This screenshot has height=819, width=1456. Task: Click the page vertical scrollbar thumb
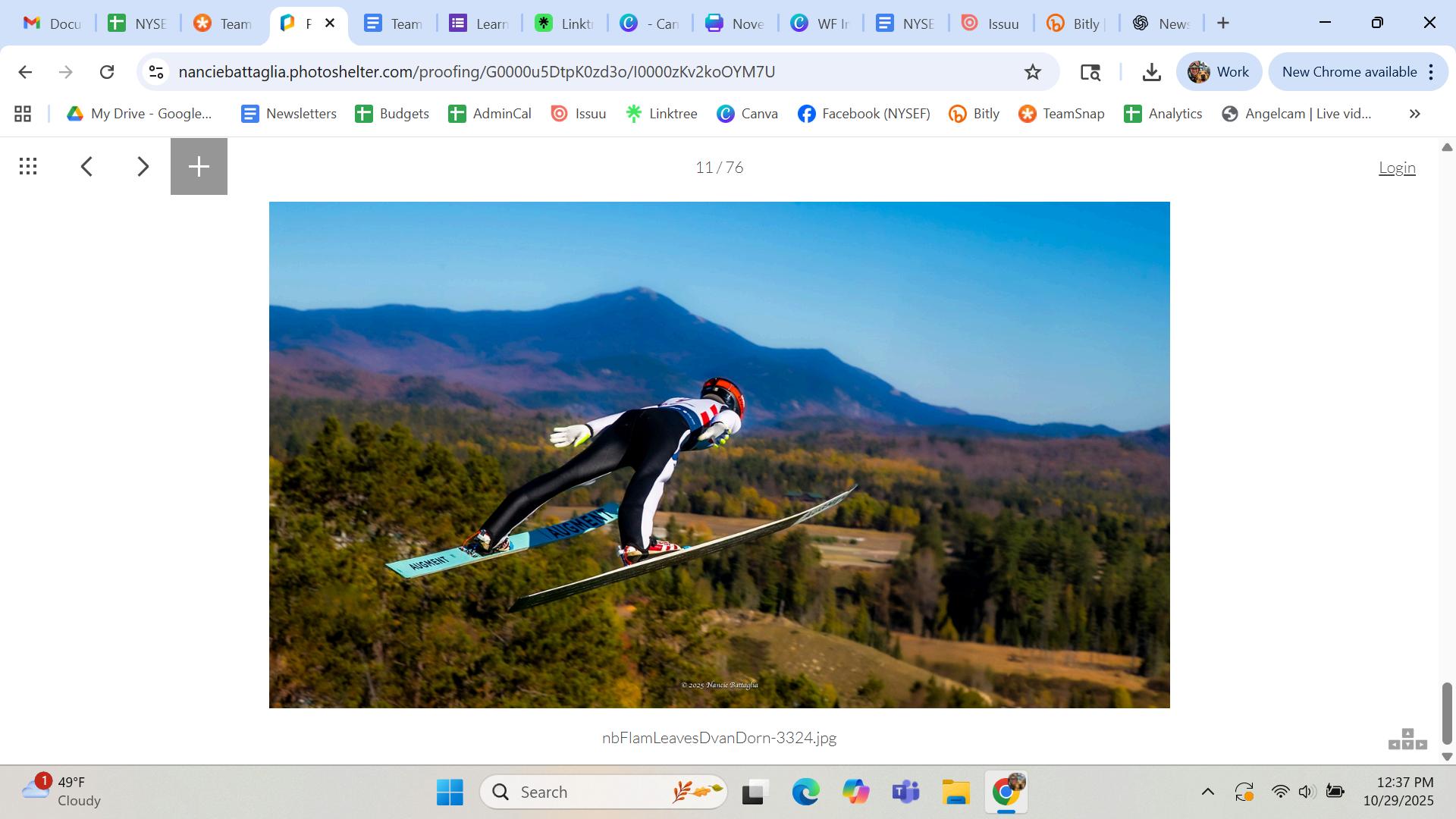point(1446,713)
